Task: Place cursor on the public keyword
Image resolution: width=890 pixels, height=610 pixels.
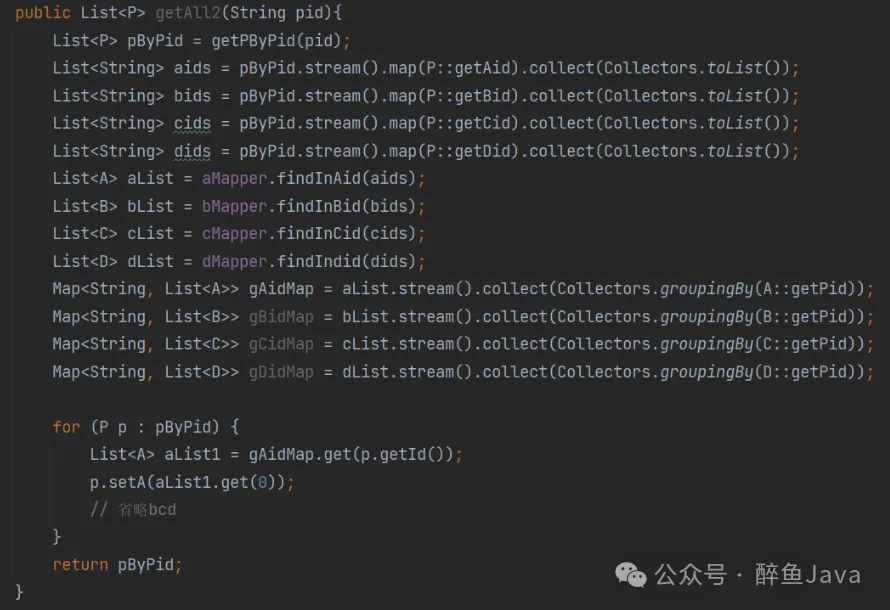Action: click(x=42, y=14)
